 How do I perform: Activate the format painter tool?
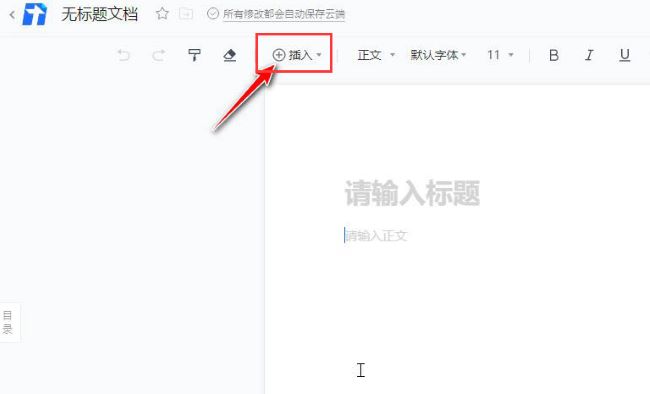[194, 55]
